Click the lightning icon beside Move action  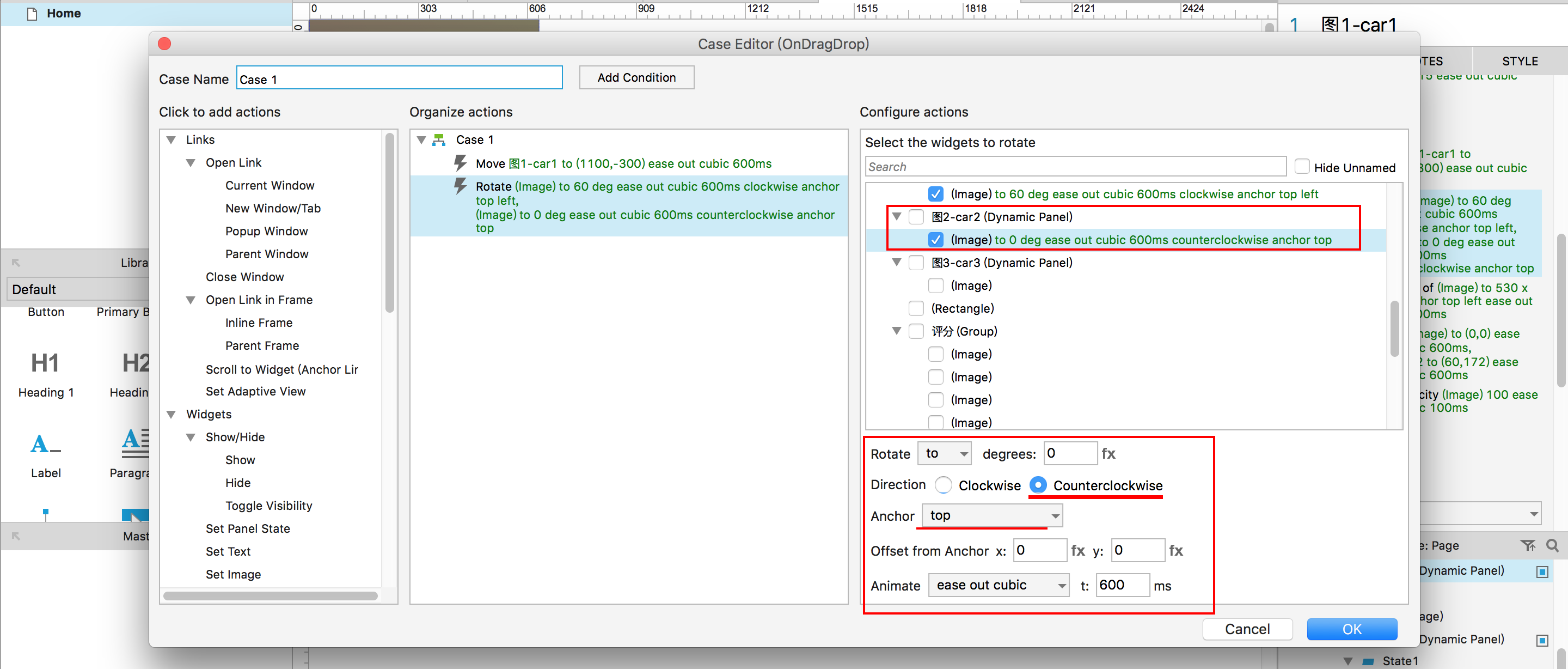click(460, 163)
